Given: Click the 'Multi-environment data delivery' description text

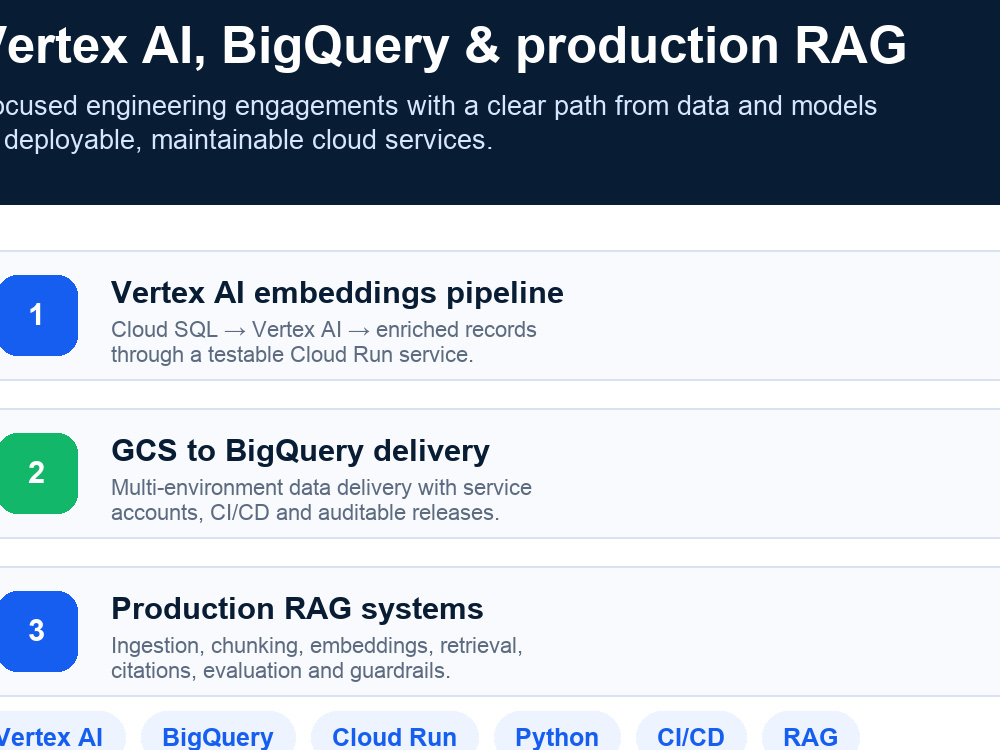Looking at the screenshot, I should click(x=321, y=500).
